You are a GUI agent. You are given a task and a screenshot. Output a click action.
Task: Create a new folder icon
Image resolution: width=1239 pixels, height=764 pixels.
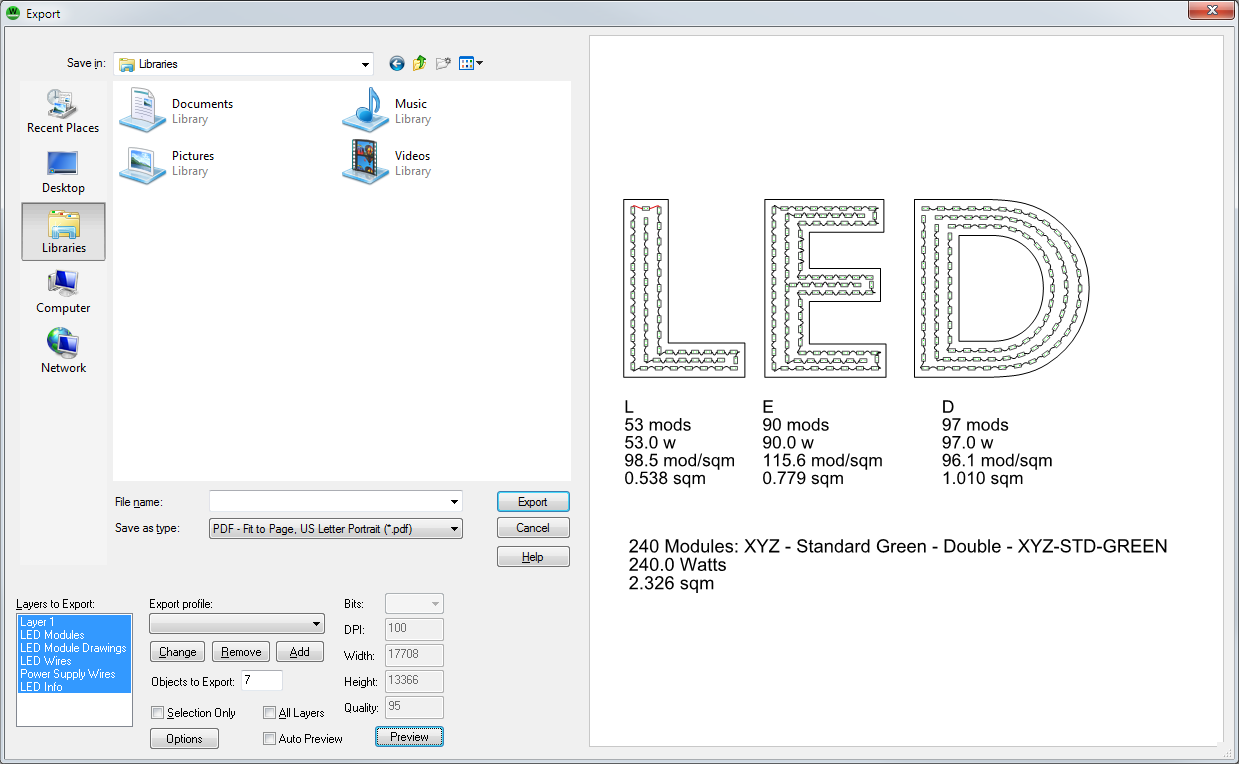pyautogui.click(x=443, y=64)
